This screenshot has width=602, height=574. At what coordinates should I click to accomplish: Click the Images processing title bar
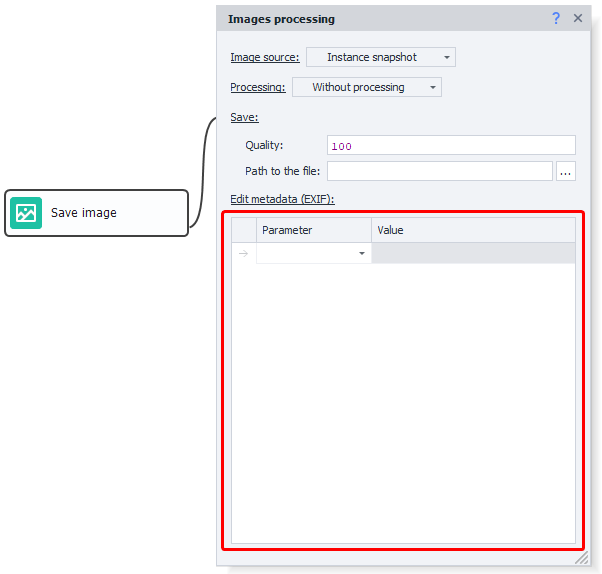[x=380, y=18]
